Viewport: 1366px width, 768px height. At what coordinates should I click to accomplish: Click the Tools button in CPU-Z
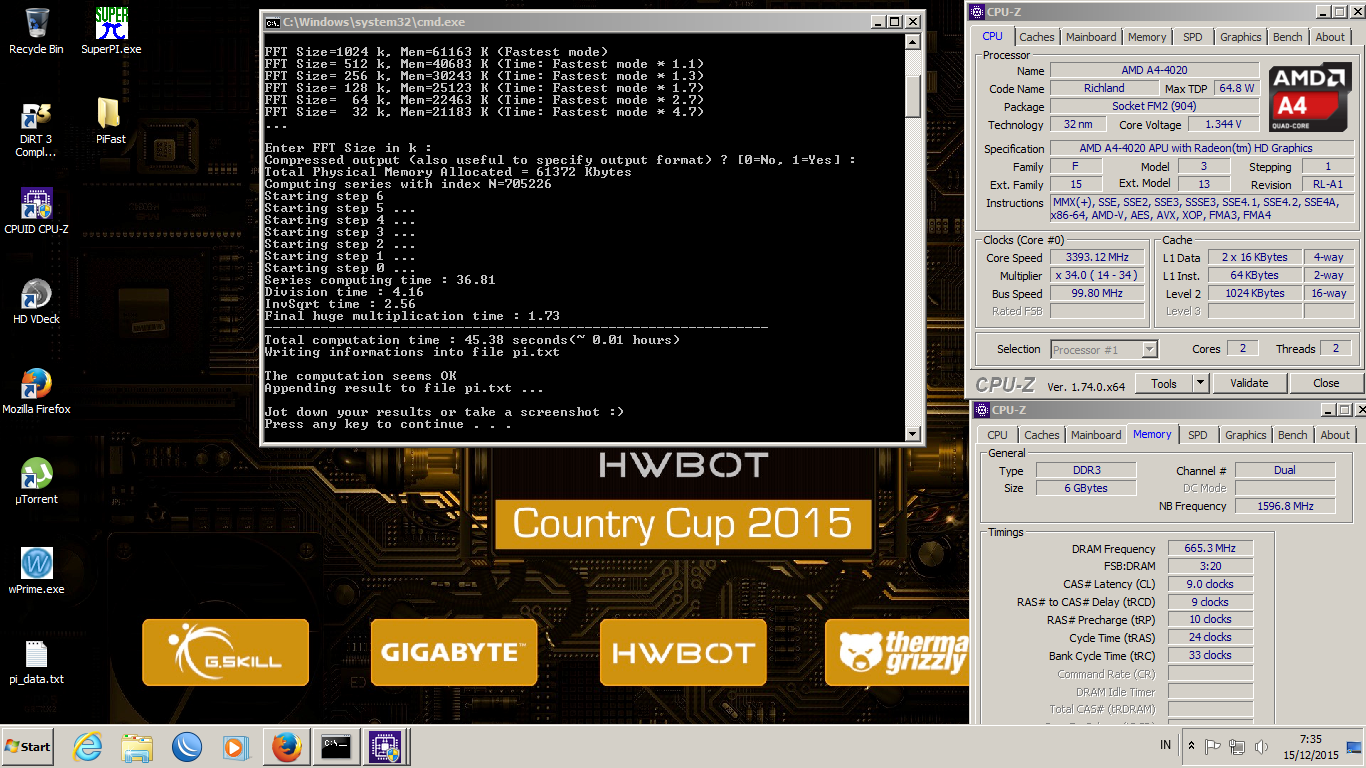1164,383
